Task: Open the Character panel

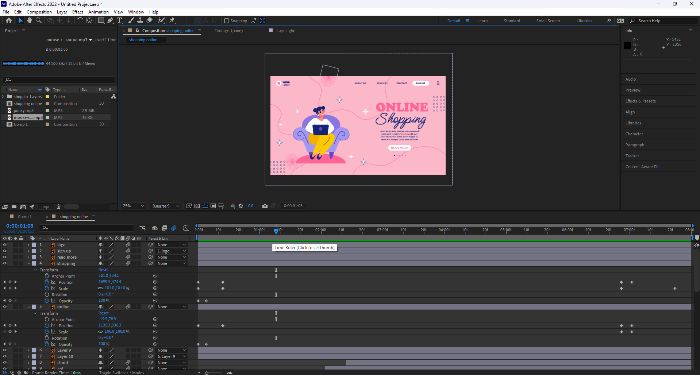Action: [x=634, y=133]
